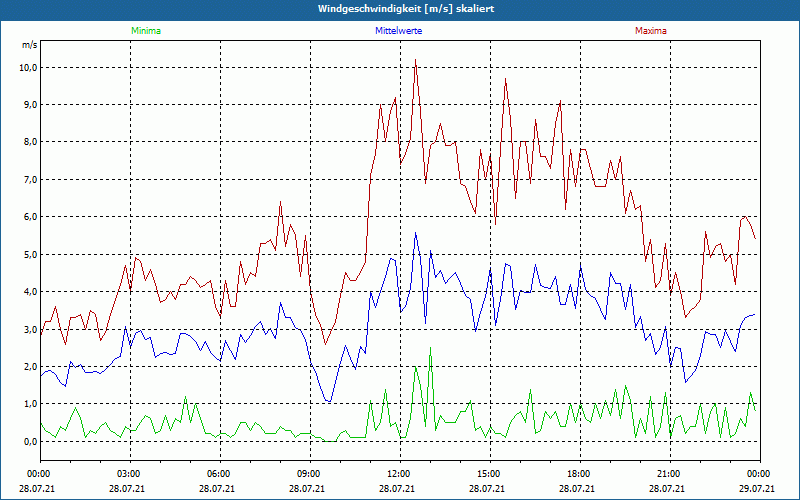The height and width of the screenshot is (500, 800).
Task: Click the red maxima peak above 10,0
Action: (x=416, y=60)
